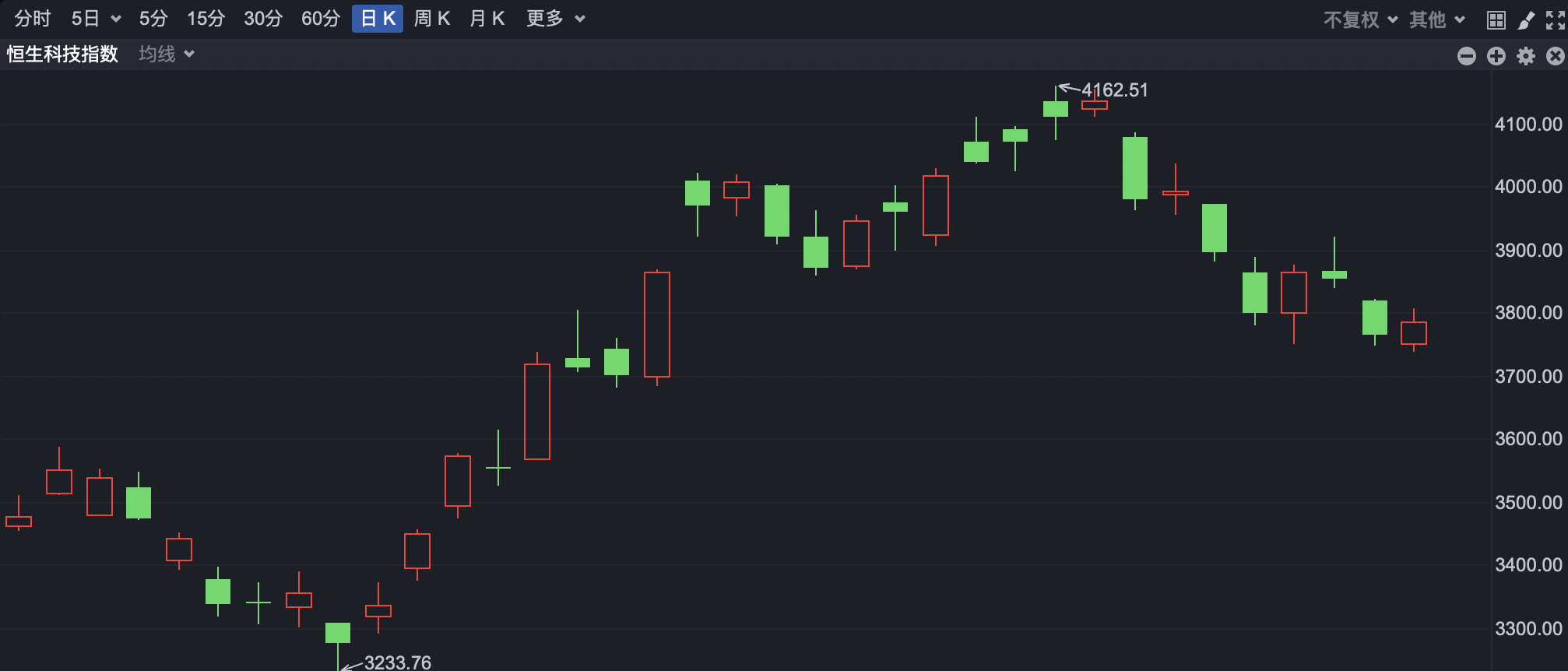This screenshot has width=1568, height=671.
Task: Expand the 5日 interval dropdown
Action: click(93, 19)
